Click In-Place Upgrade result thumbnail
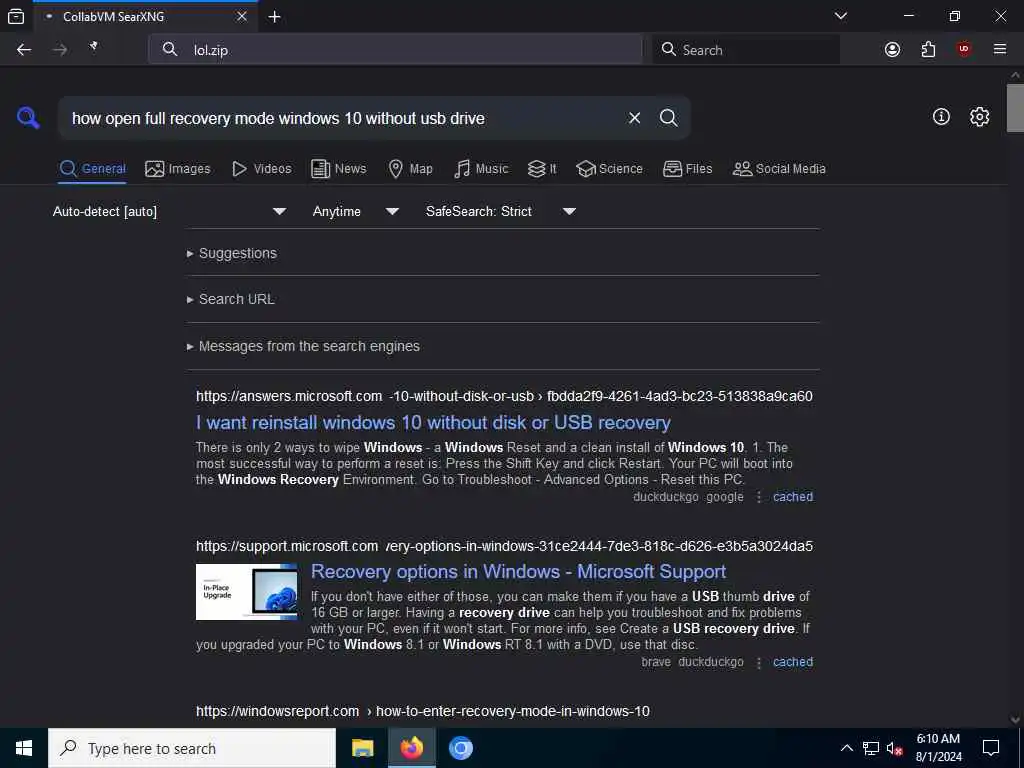1024x768 pixels. [247, 592]
